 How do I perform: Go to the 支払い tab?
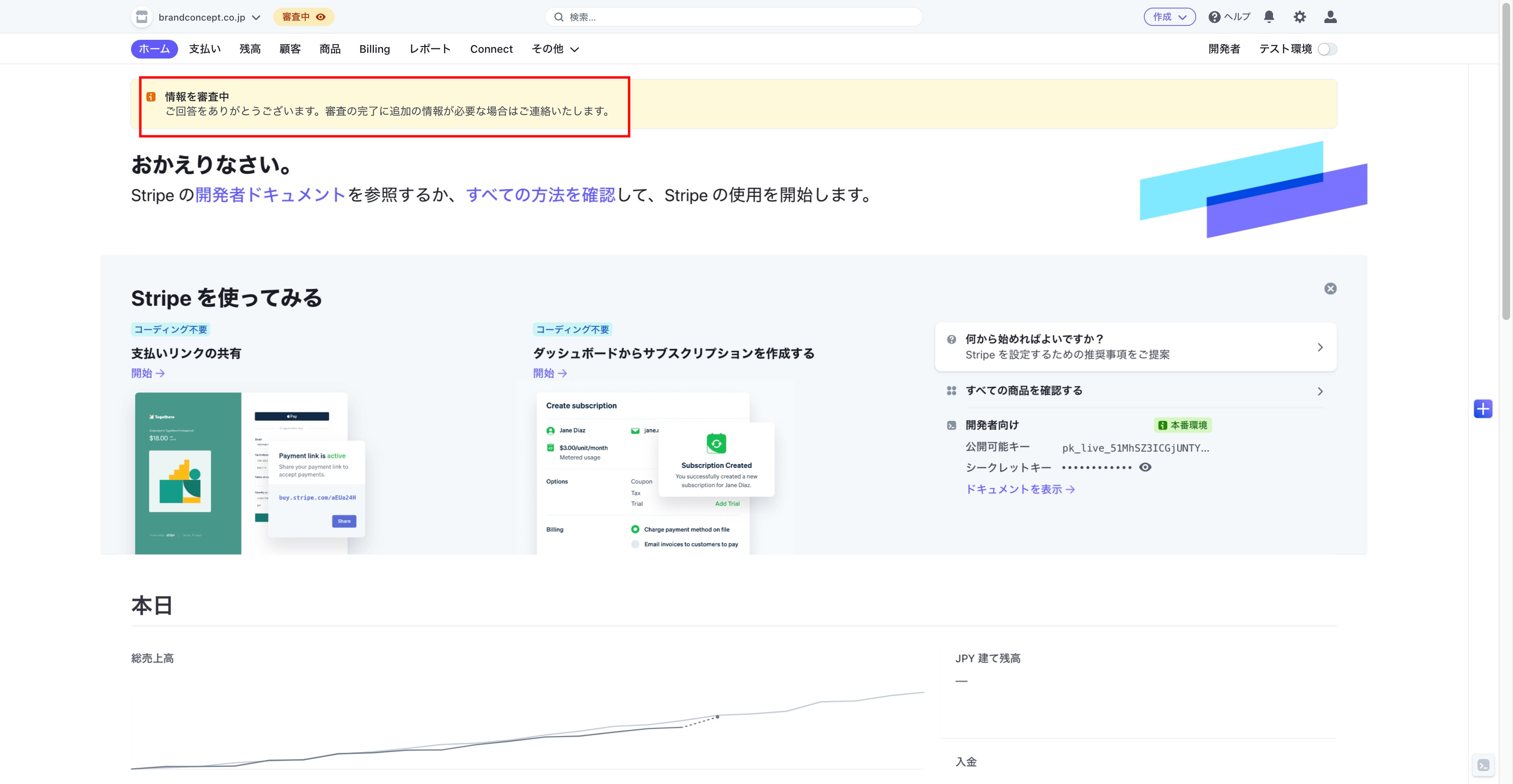[204, 49]
